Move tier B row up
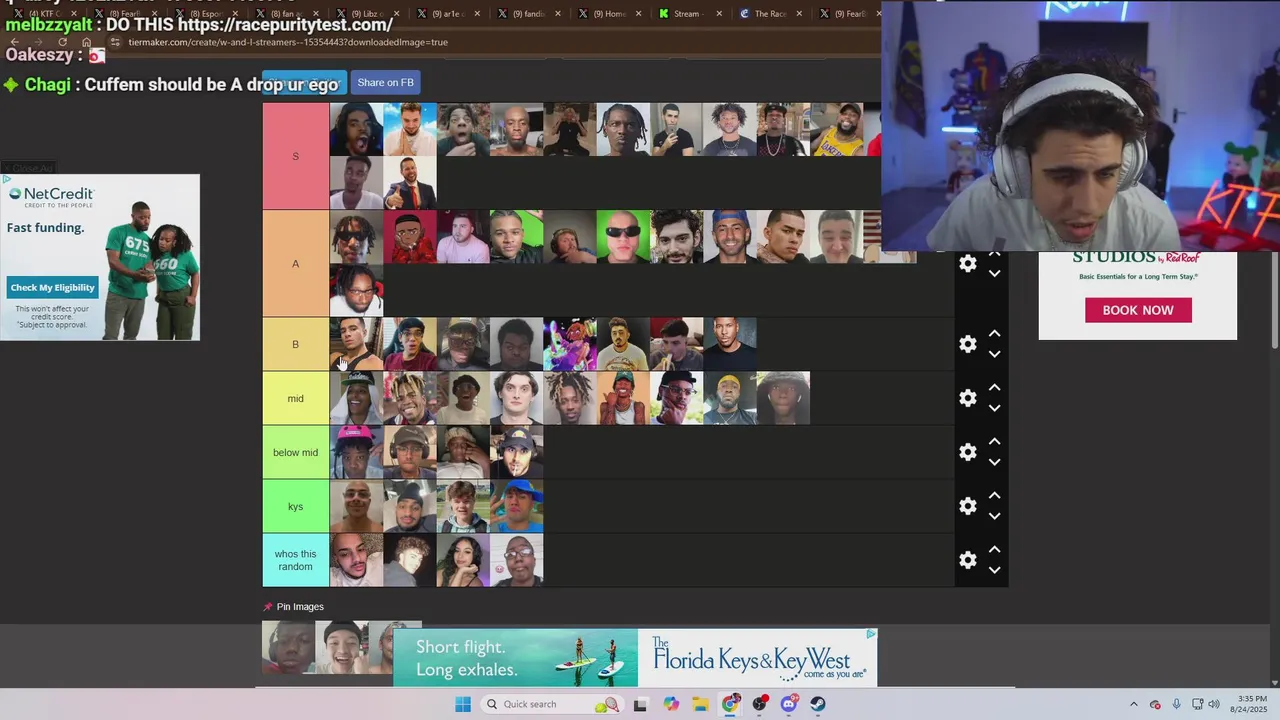This screenshot has height=720, width=1280. (994, 333)
